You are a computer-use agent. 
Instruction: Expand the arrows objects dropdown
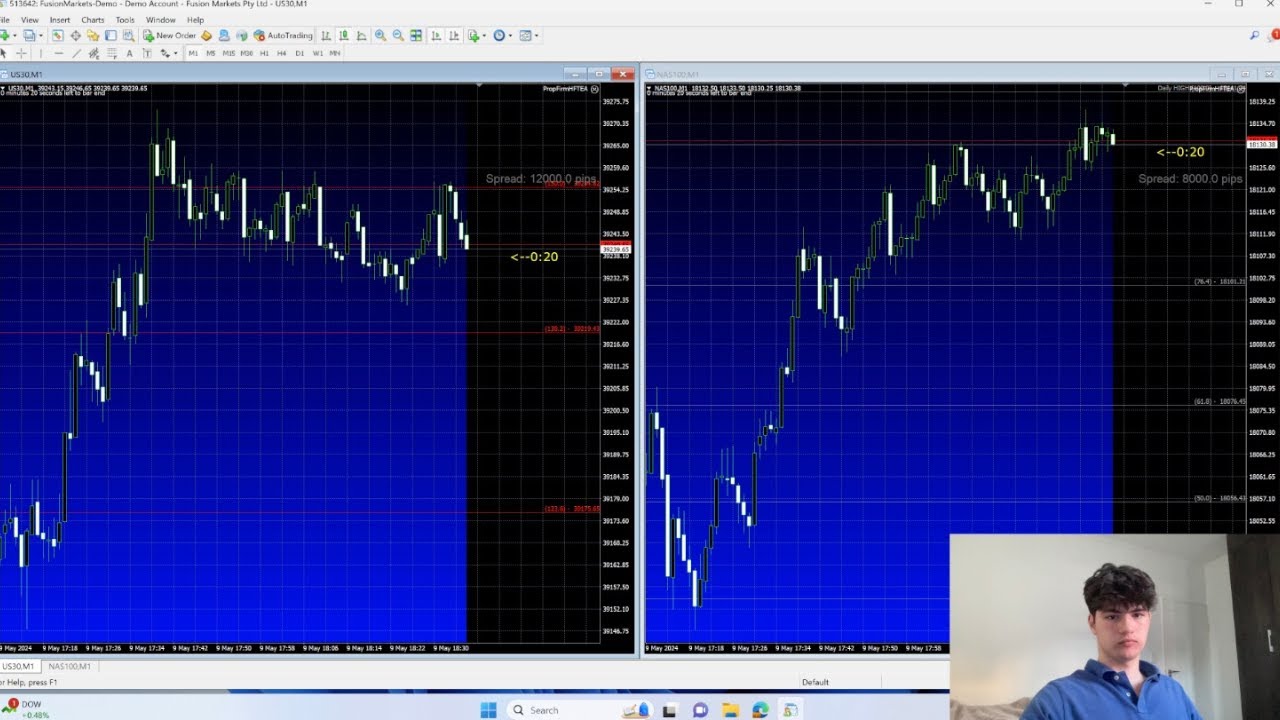point(175,53)
